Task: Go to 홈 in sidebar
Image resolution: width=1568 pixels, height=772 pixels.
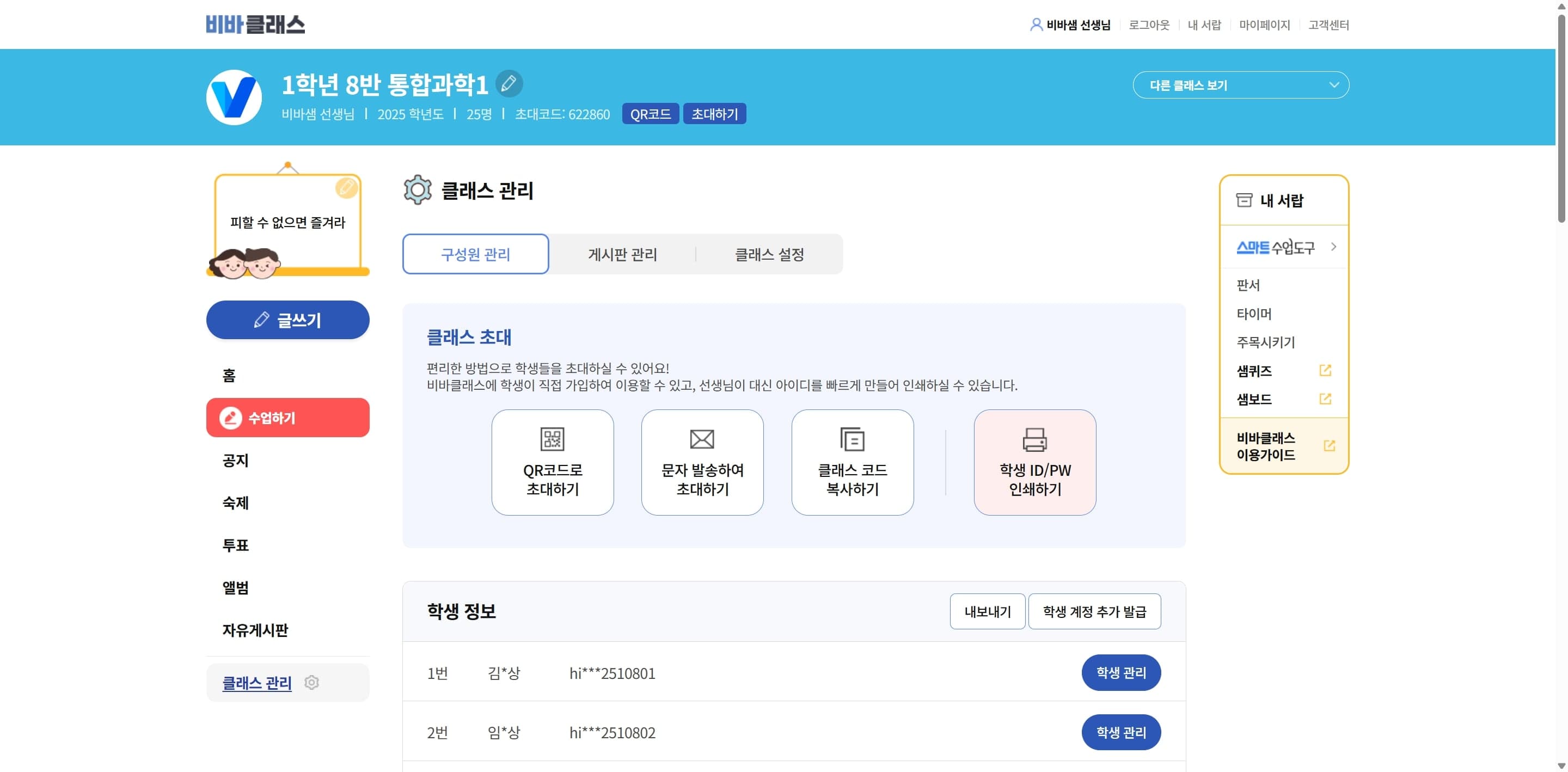Action: click(x=229, y=375)
